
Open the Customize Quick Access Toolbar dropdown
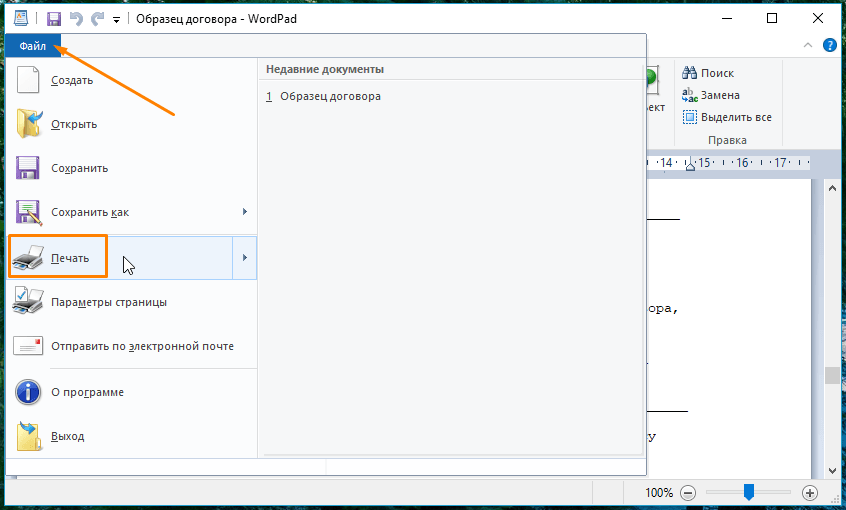[x=116, y=20]
